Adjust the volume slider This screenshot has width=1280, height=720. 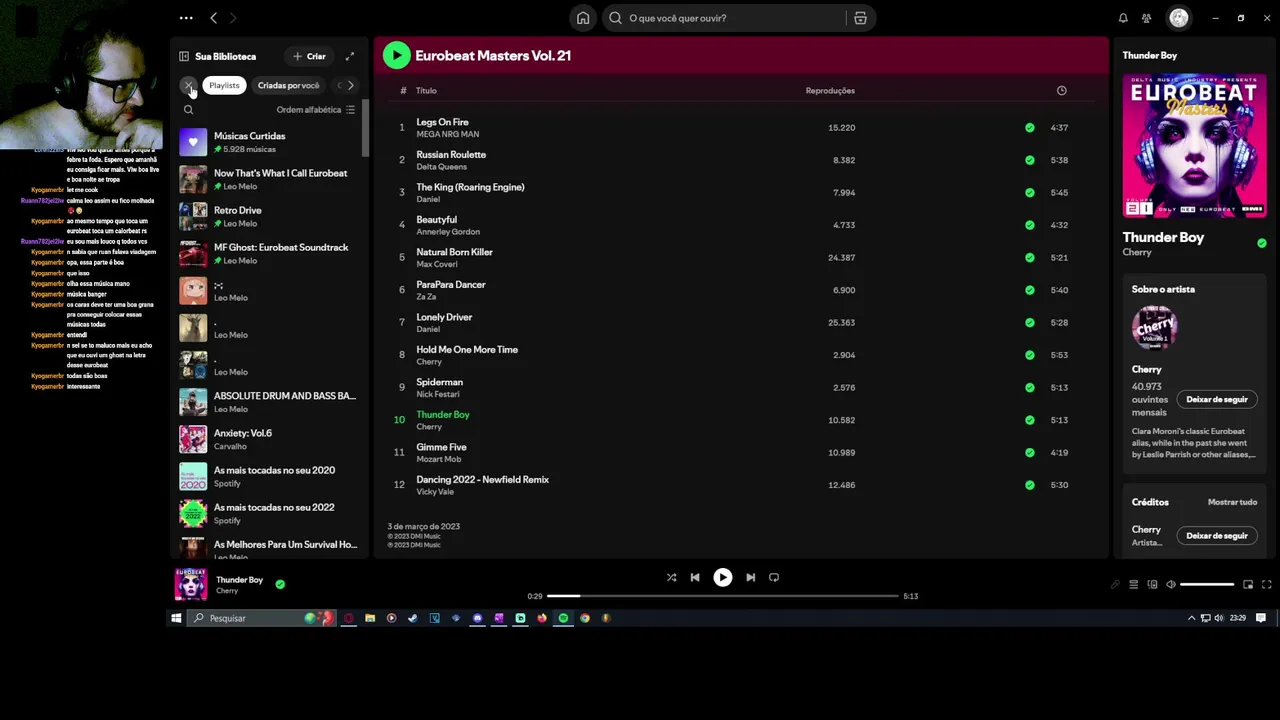1207,585
